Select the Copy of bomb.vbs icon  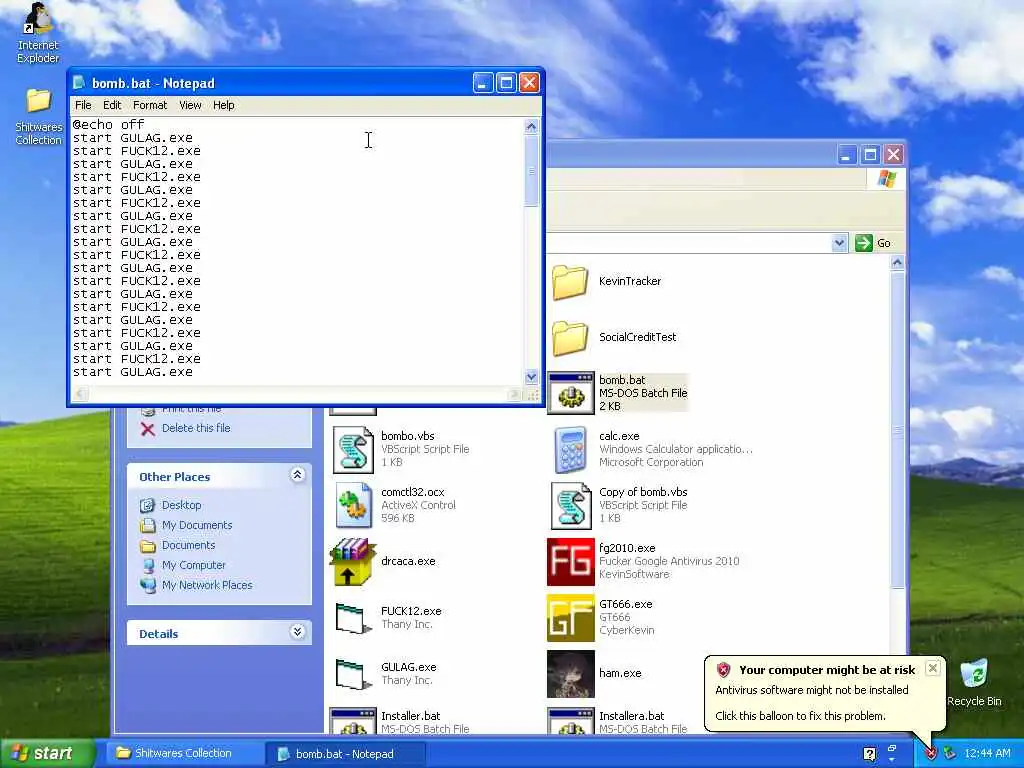coord(571,505)
